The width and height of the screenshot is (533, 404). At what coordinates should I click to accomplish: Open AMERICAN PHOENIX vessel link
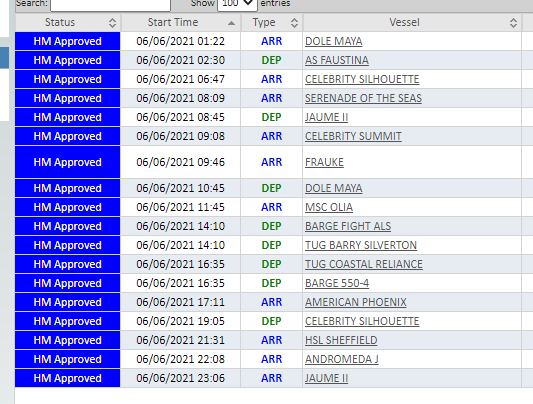pyautogui.click(x=356, y=302)
